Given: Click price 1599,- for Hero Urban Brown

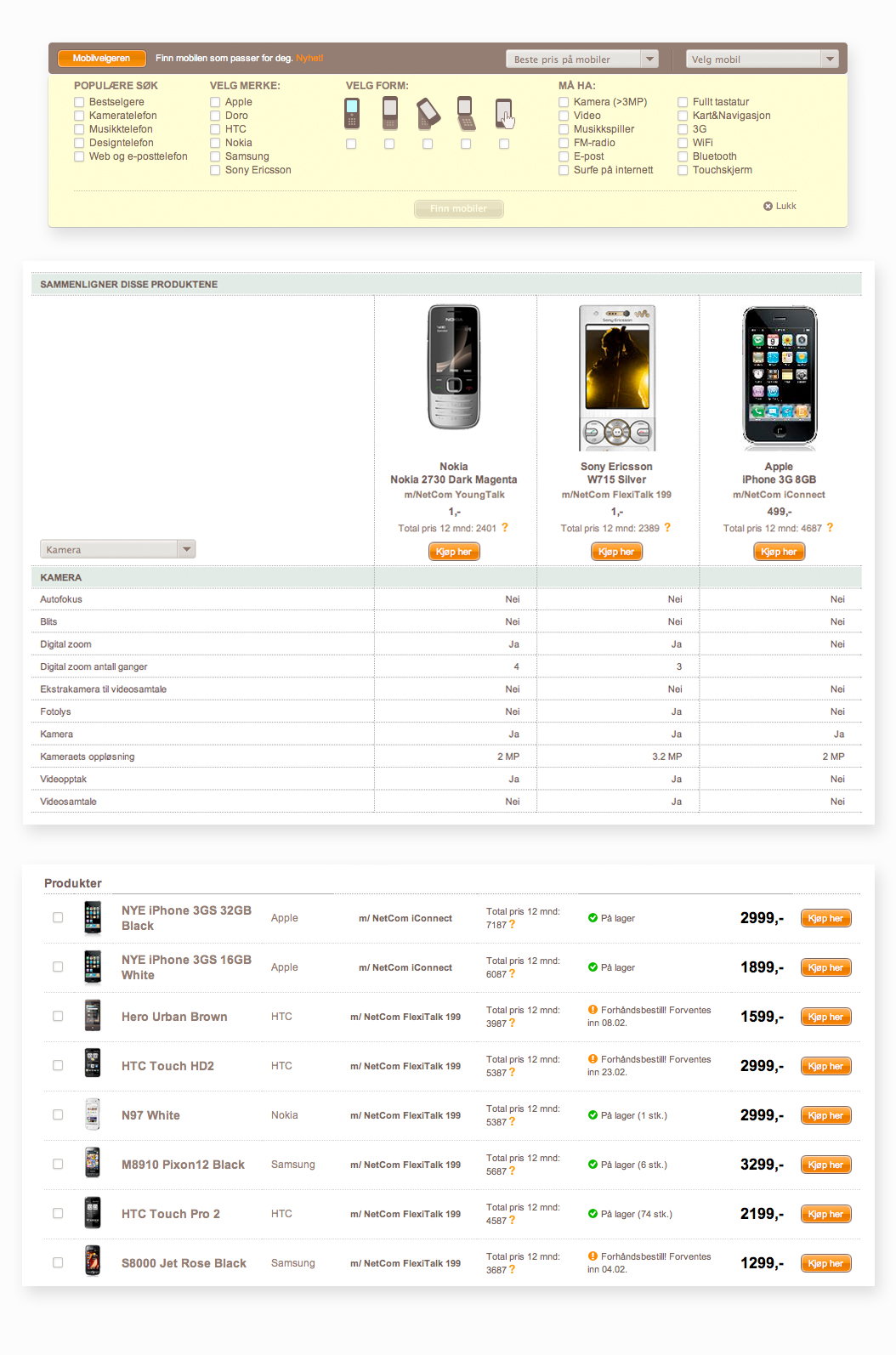Looking at the screenshot, I should (762, 1017).
